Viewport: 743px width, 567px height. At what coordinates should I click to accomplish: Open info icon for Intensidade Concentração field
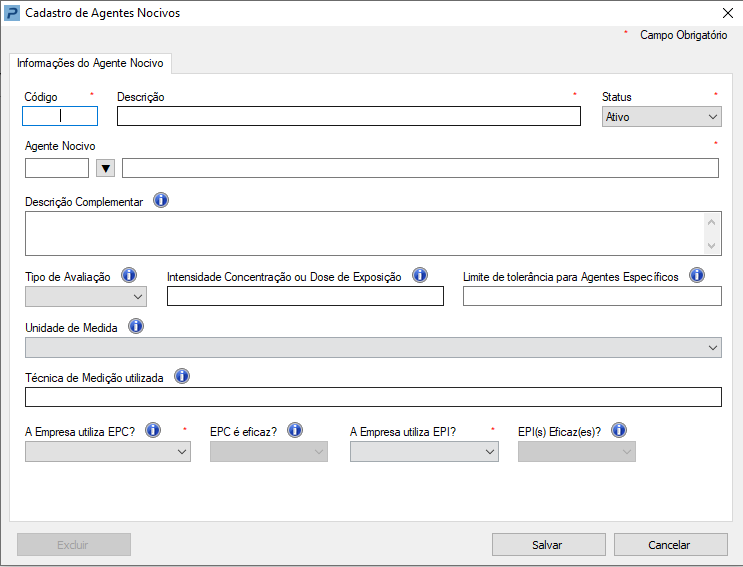[420, 275]
